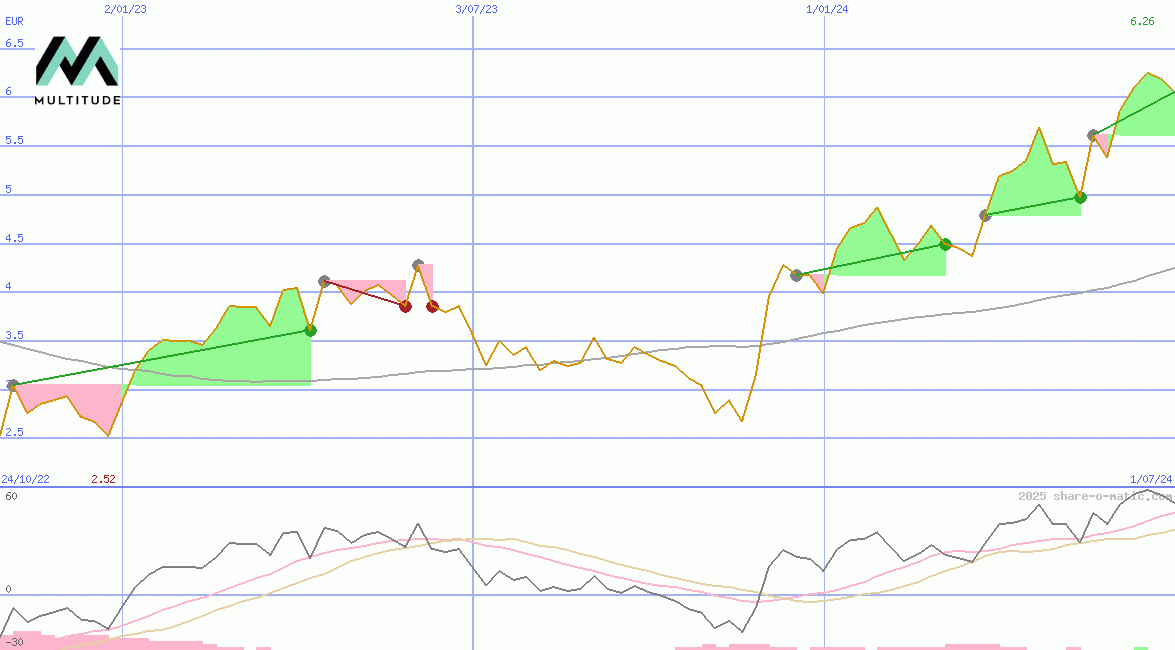Select the gray entry marker at chart start

click(12, 385)
